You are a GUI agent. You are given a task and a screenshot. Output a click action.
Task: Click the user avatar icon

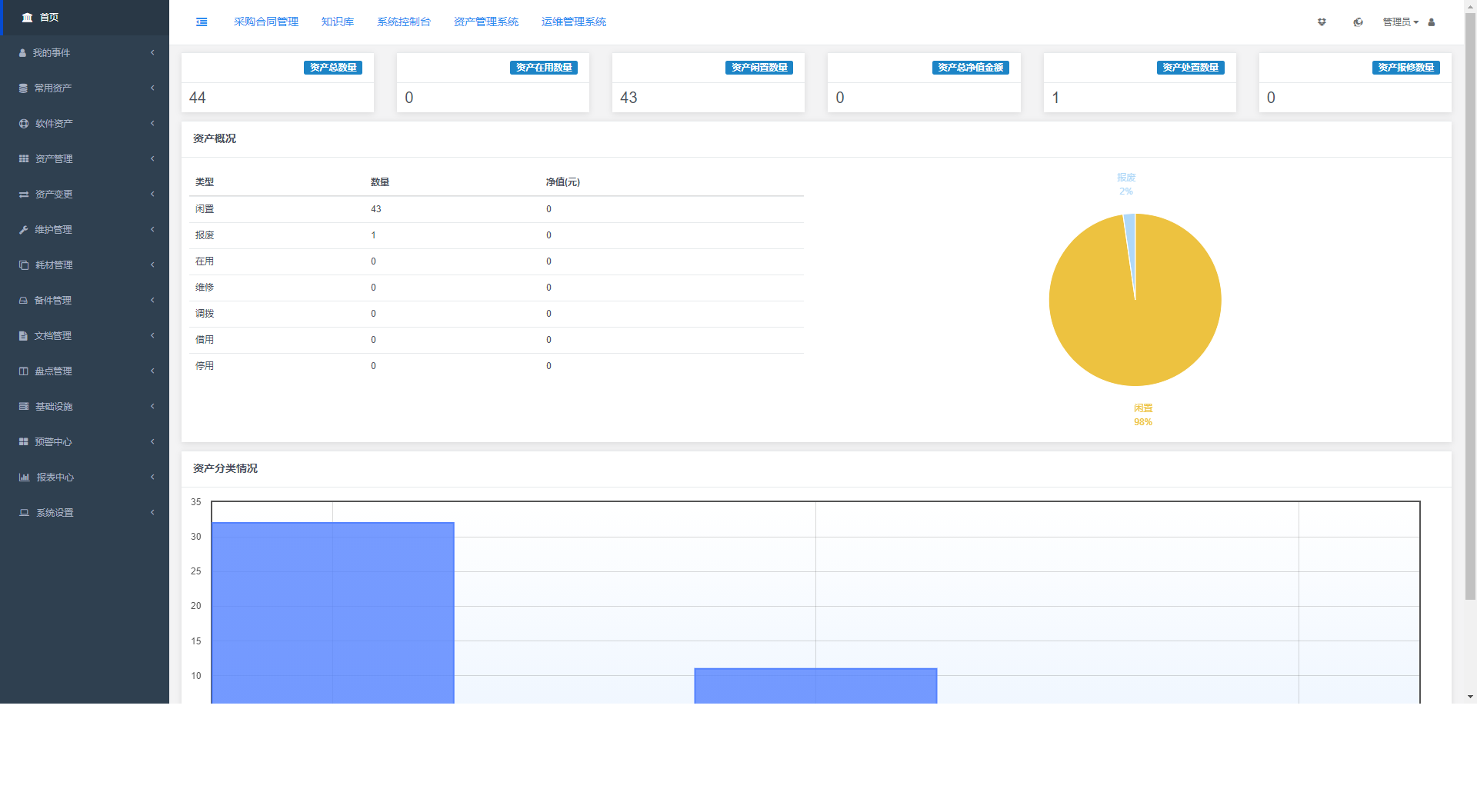[1432, 22]
